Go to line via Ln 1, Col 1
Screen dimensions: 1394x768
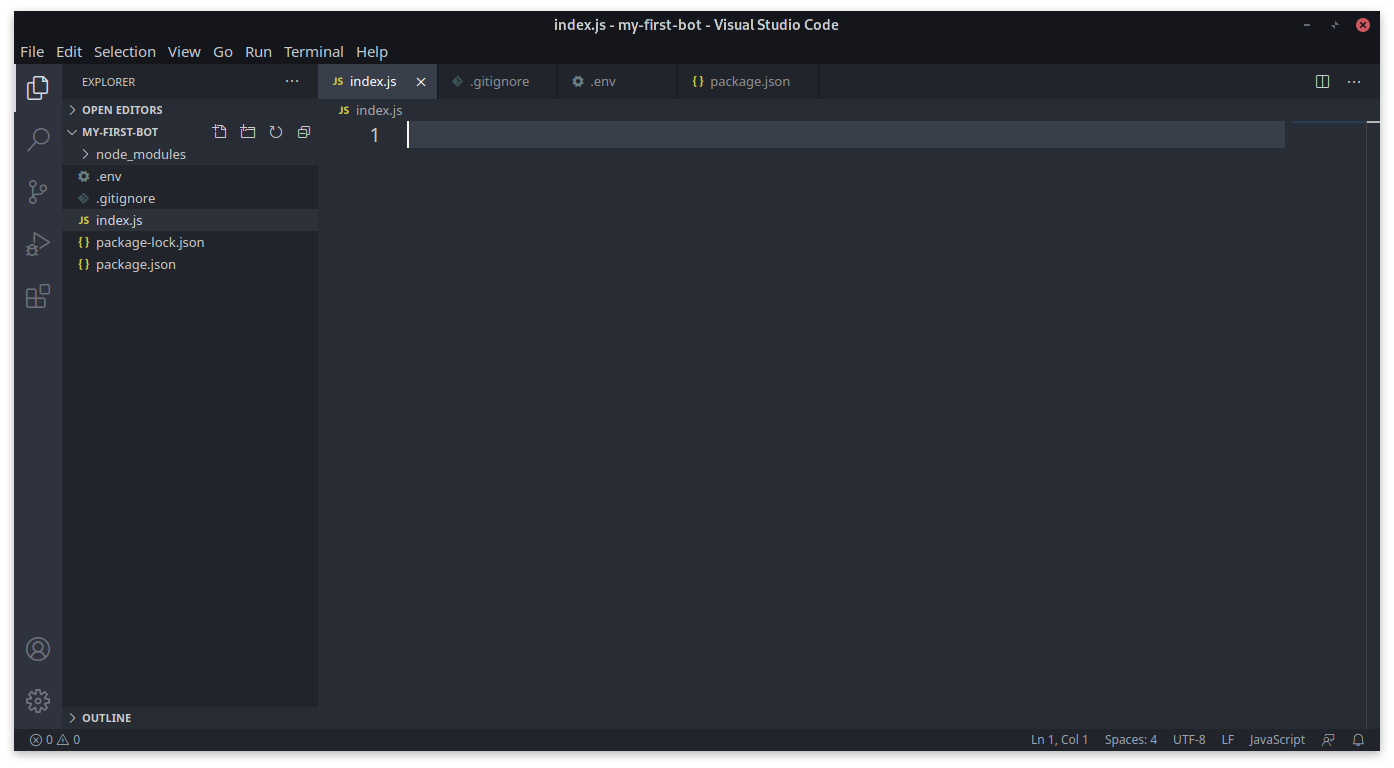click(x=1059, y=740)
